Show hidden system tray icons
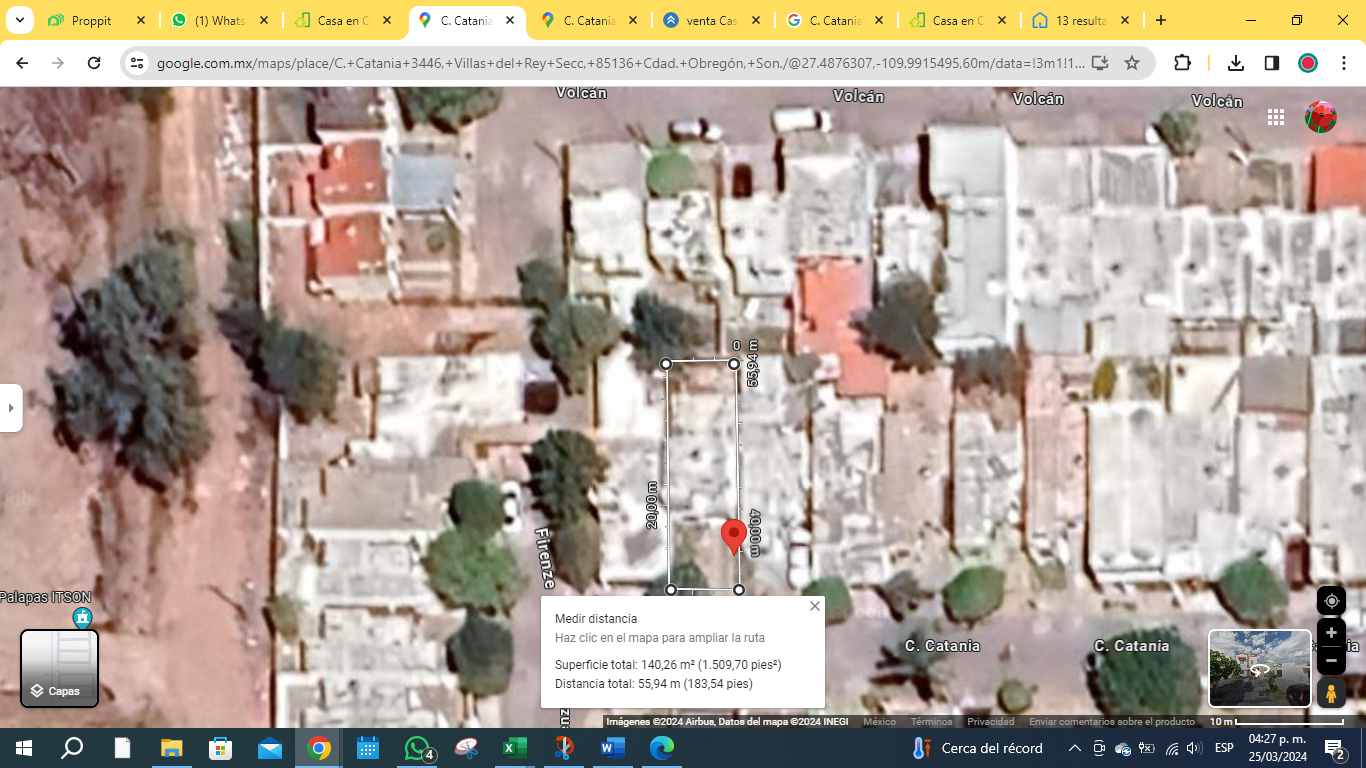Image resolution: width=1366 pixels, height=768 pixels. (x=1075, y=748)
